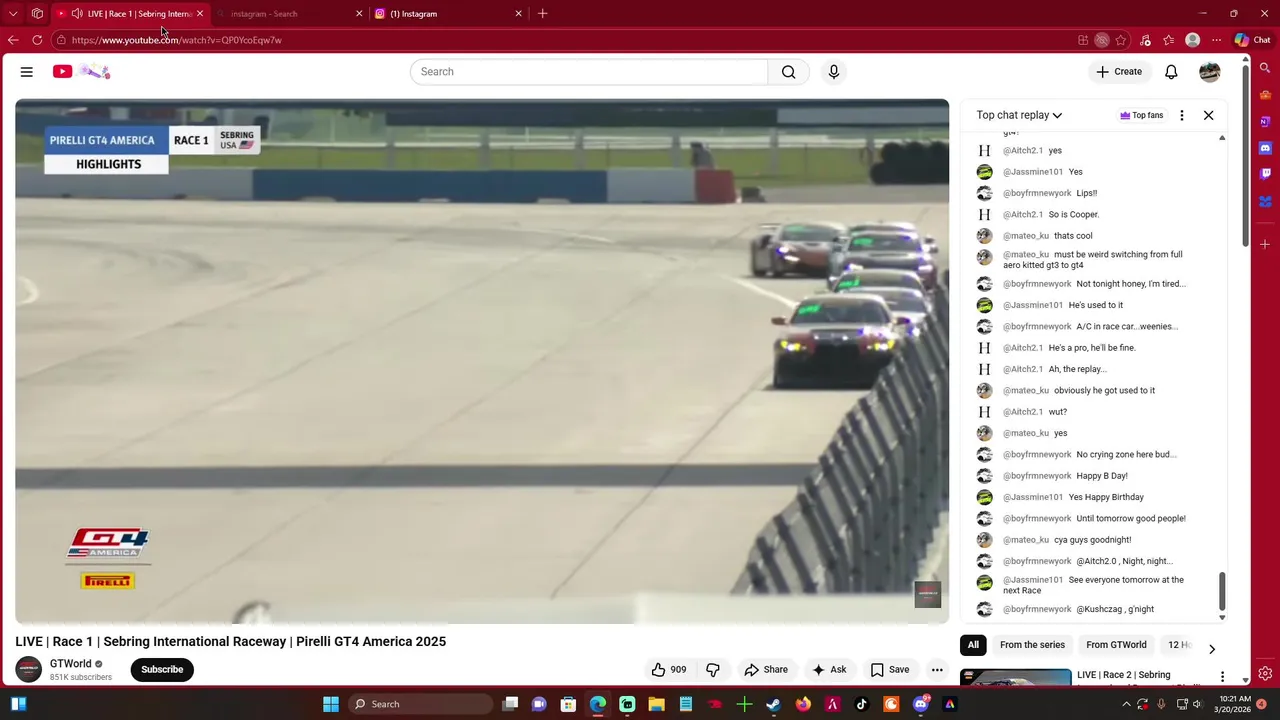
Task: Open the chat panel three-dot options
Action: point(1182,115)
